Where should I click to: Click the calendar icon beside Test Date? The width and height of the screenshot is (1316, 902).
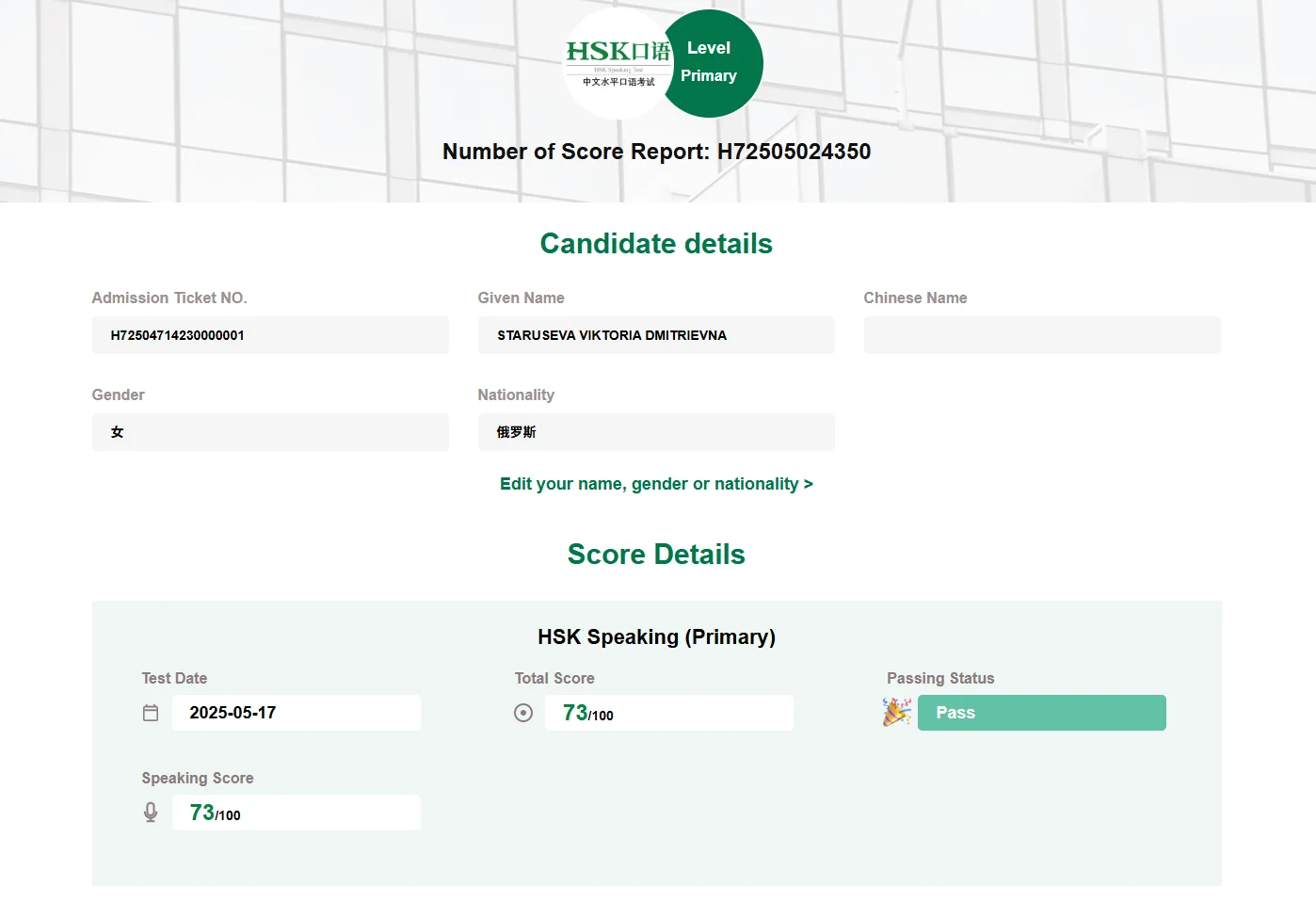tap(151, 713)
